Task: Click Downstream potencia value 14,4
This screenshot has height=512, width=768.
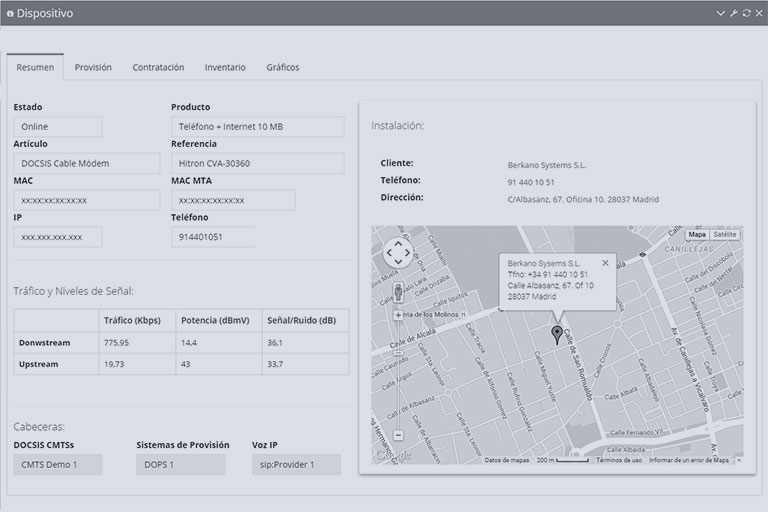Action: (189, 342)
